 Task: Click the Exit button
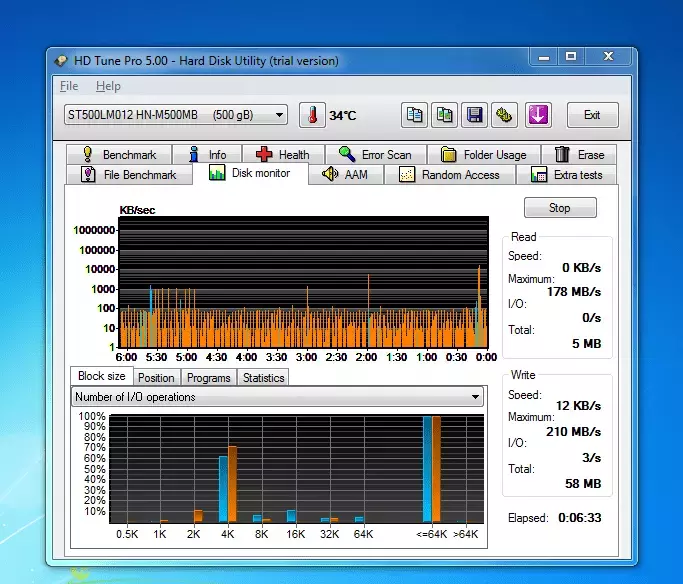(592, 115)
